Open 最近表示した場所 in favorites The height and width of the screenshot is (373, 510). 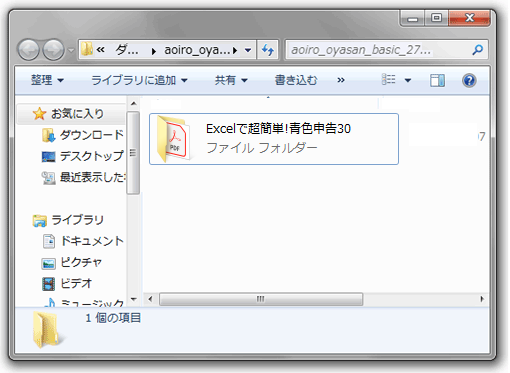[x=92, y=177]
